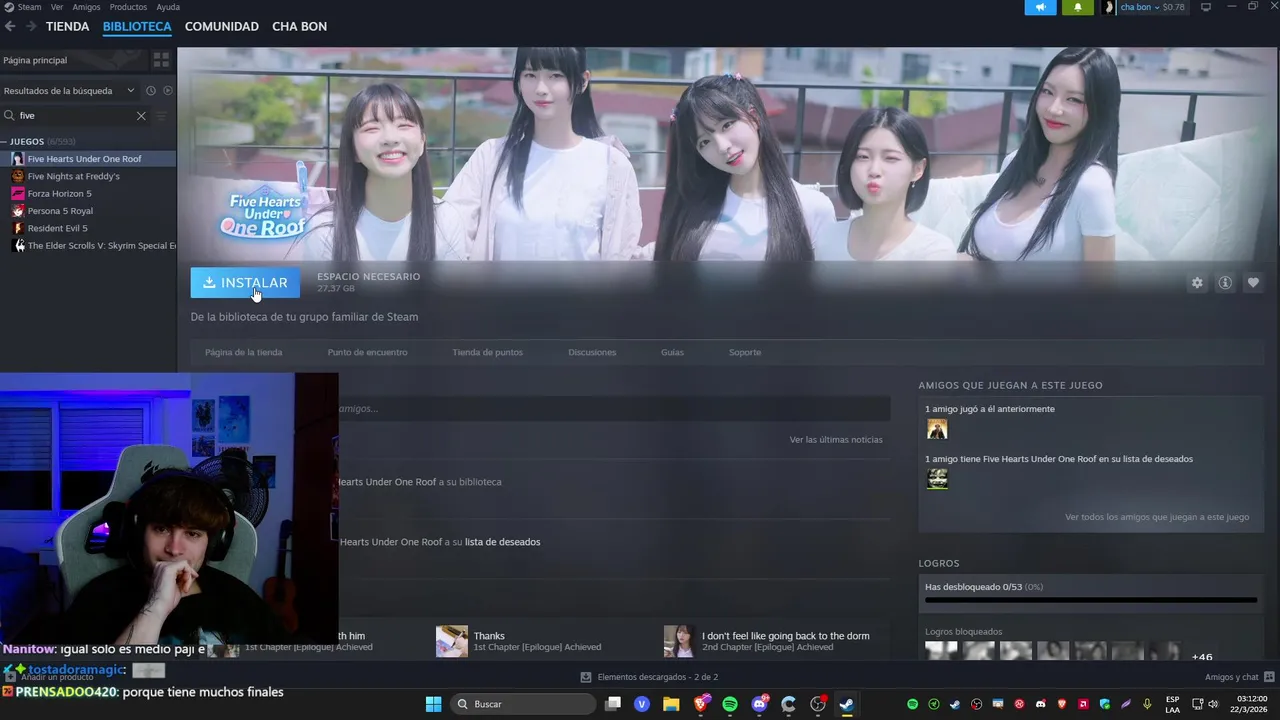Toggle the recent activity clock filter
Screen dimensions: 1280x720
[151, 90]
